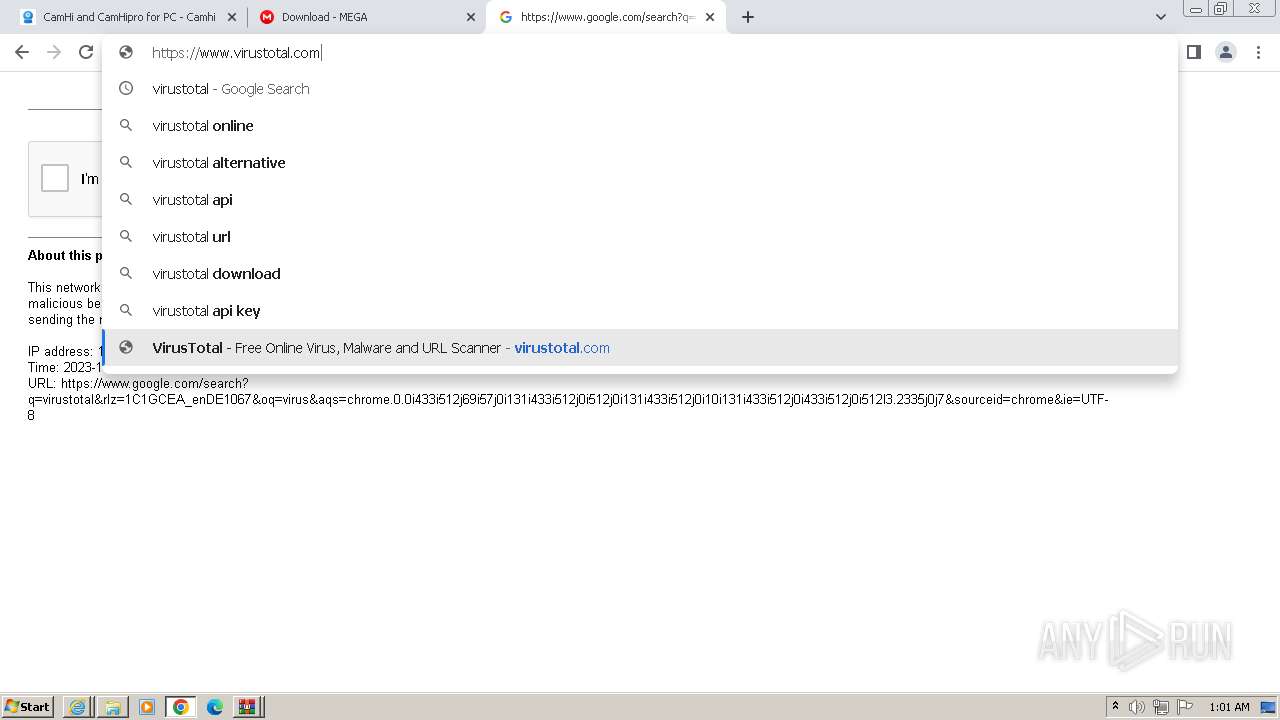Open File Explorer folder taskbar icon
The image size is (1280, 720).
tap(112, 707)
